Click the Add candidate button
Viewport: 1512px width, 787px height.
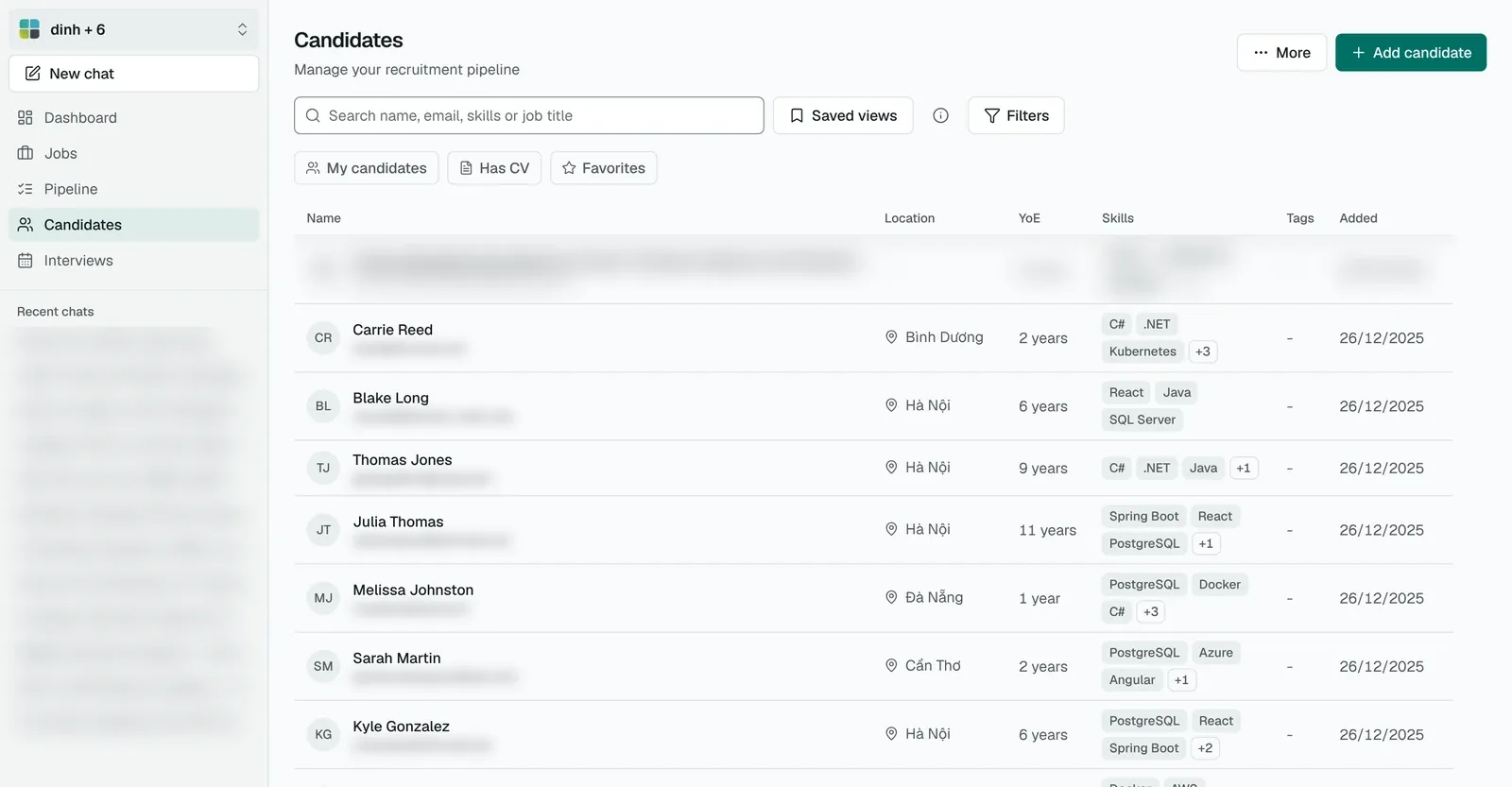click(x=1411, y=53)
